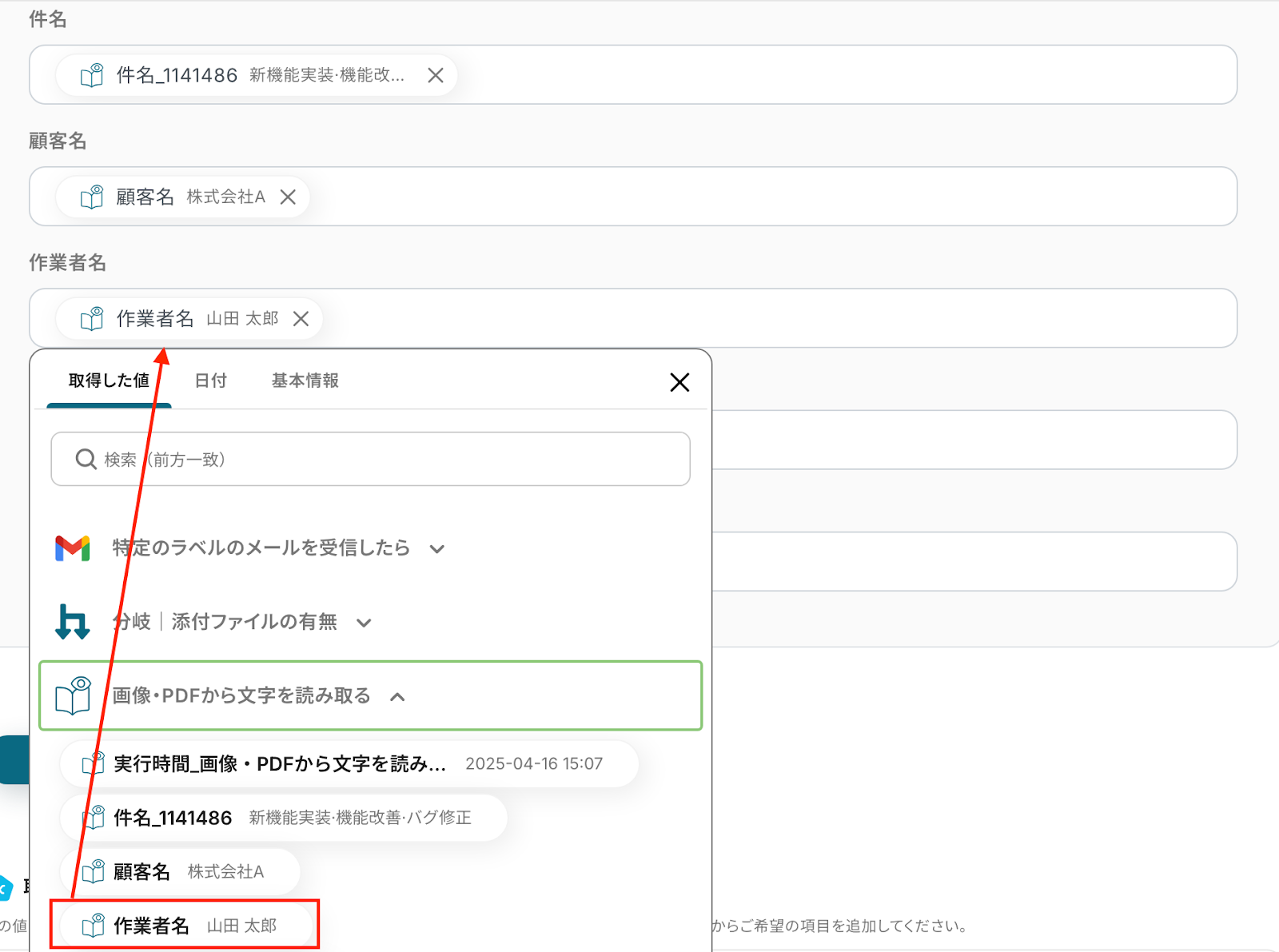The width and height of the screenshot is (1279, 952).
Task: Select the 取得した値 tab
Action: tap(109, 380)
